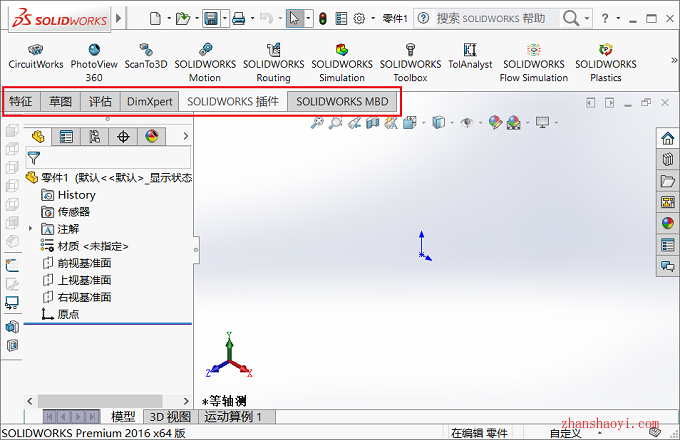Screen dimensions: 680x440
Task: Switch to the 特征 tab
Action: point(21,101)
